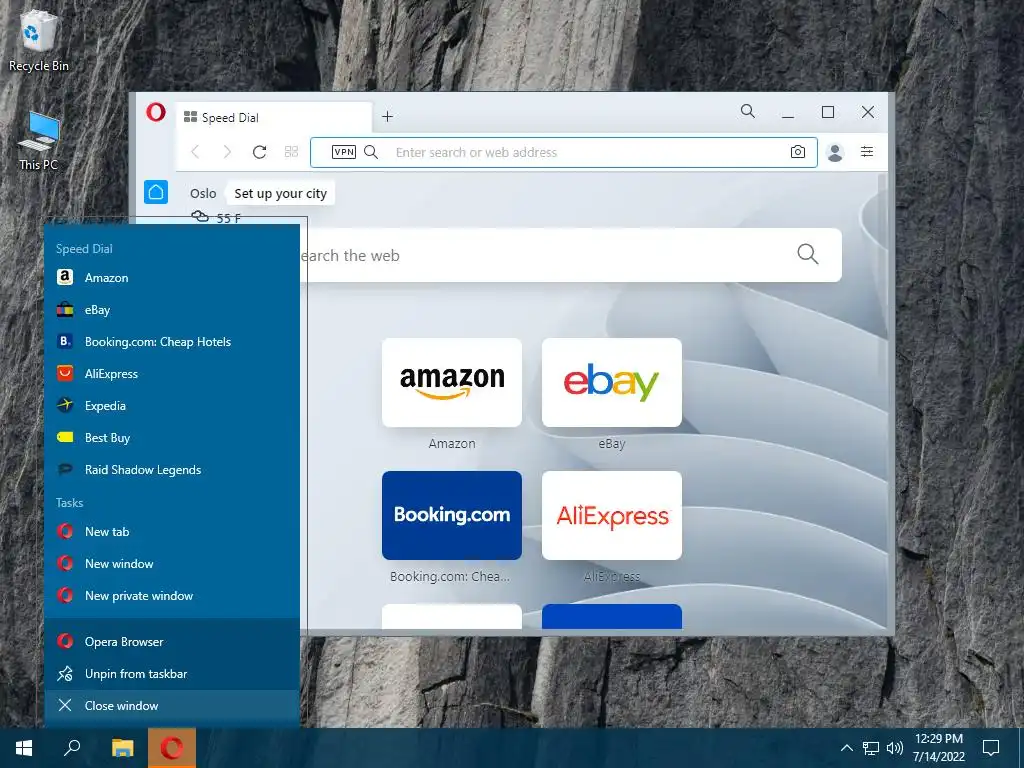Open the Amazon speed dial tile
Screen dimensions: 1024x768
coord(452,383)
